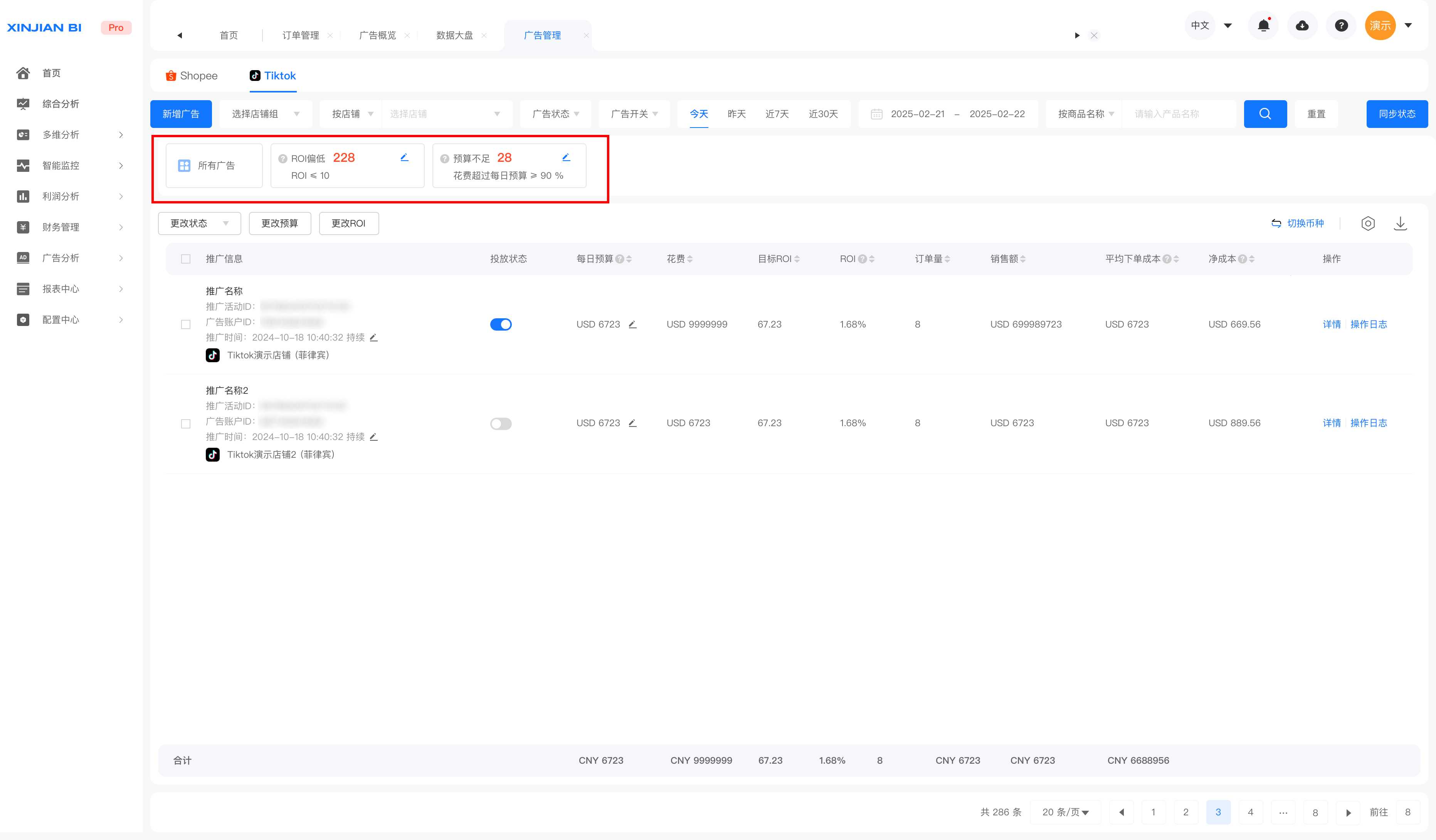This screenshot has height=840, width=1436.
Task: Open the 广告开关 dropdown
Action: pos(634,114)
